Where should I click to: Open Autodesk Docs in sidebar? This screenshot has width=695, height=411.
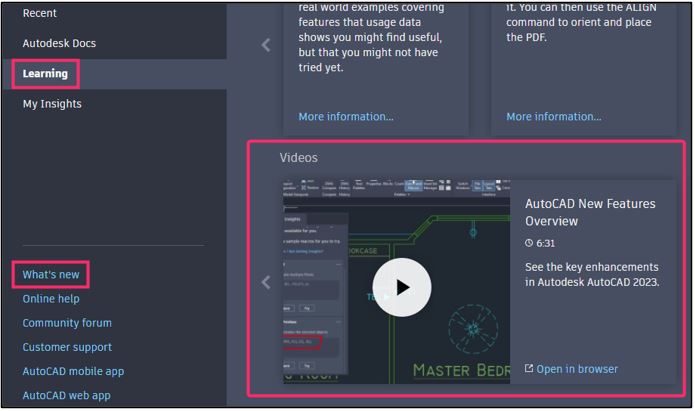coord(59,43)
